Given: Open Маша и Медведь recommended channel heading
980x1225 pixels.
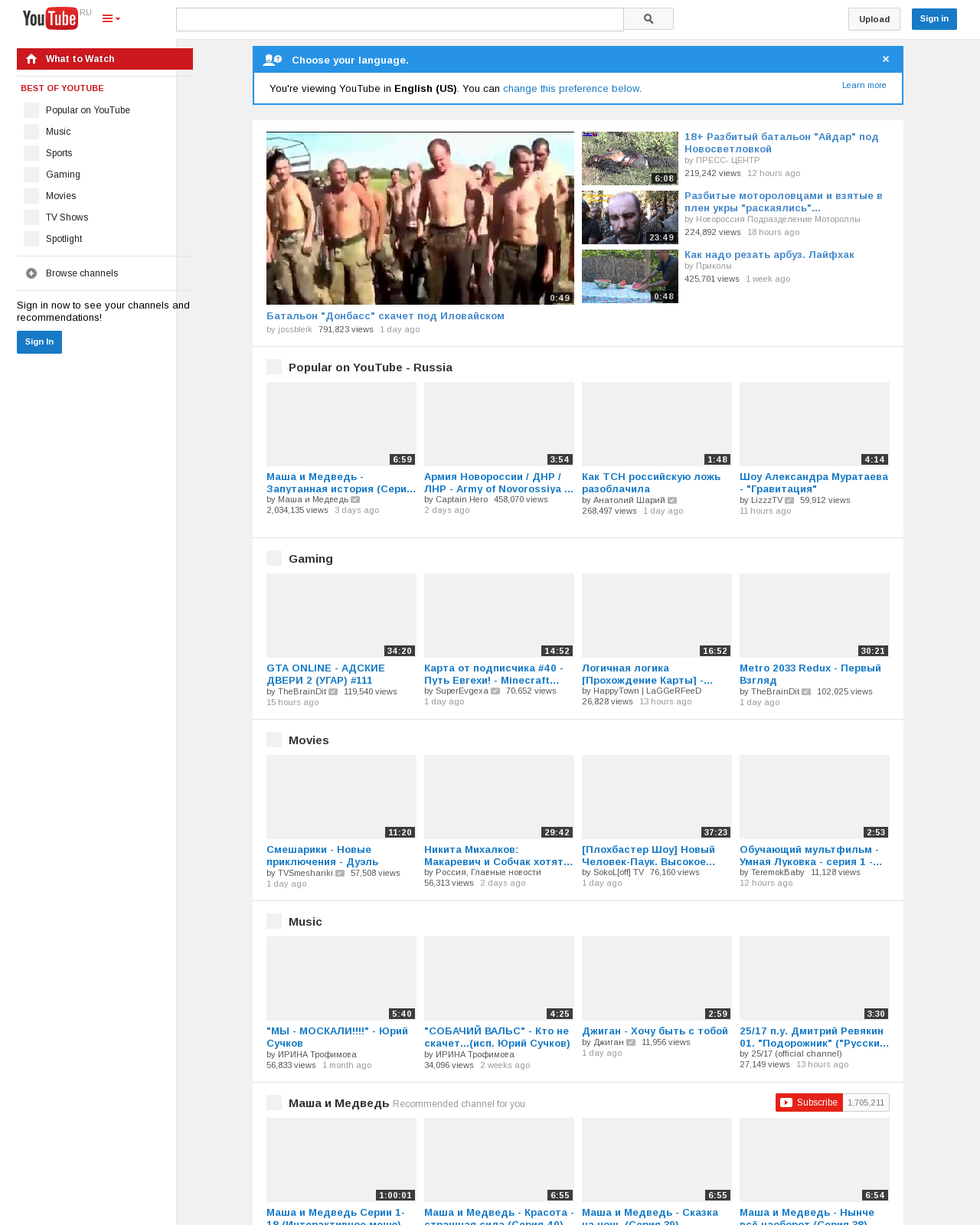Looking at the screenshot, I should pos(339,1103).
